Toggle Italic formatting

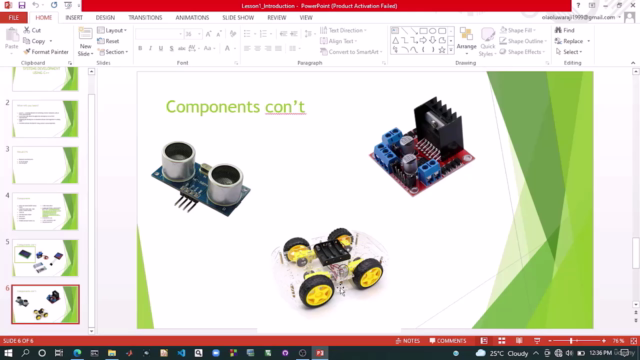coord(150,48)
